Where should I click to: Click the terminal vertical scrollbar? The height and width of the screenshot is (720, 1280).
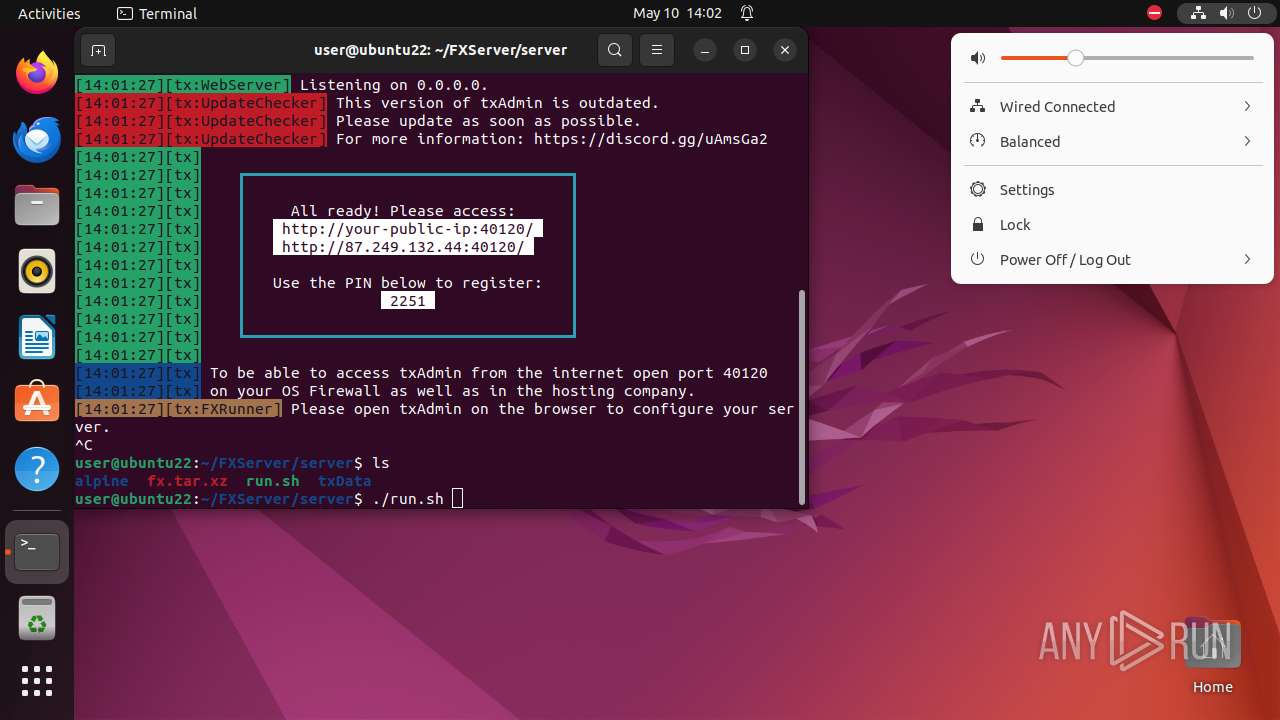tap(801, 396)
